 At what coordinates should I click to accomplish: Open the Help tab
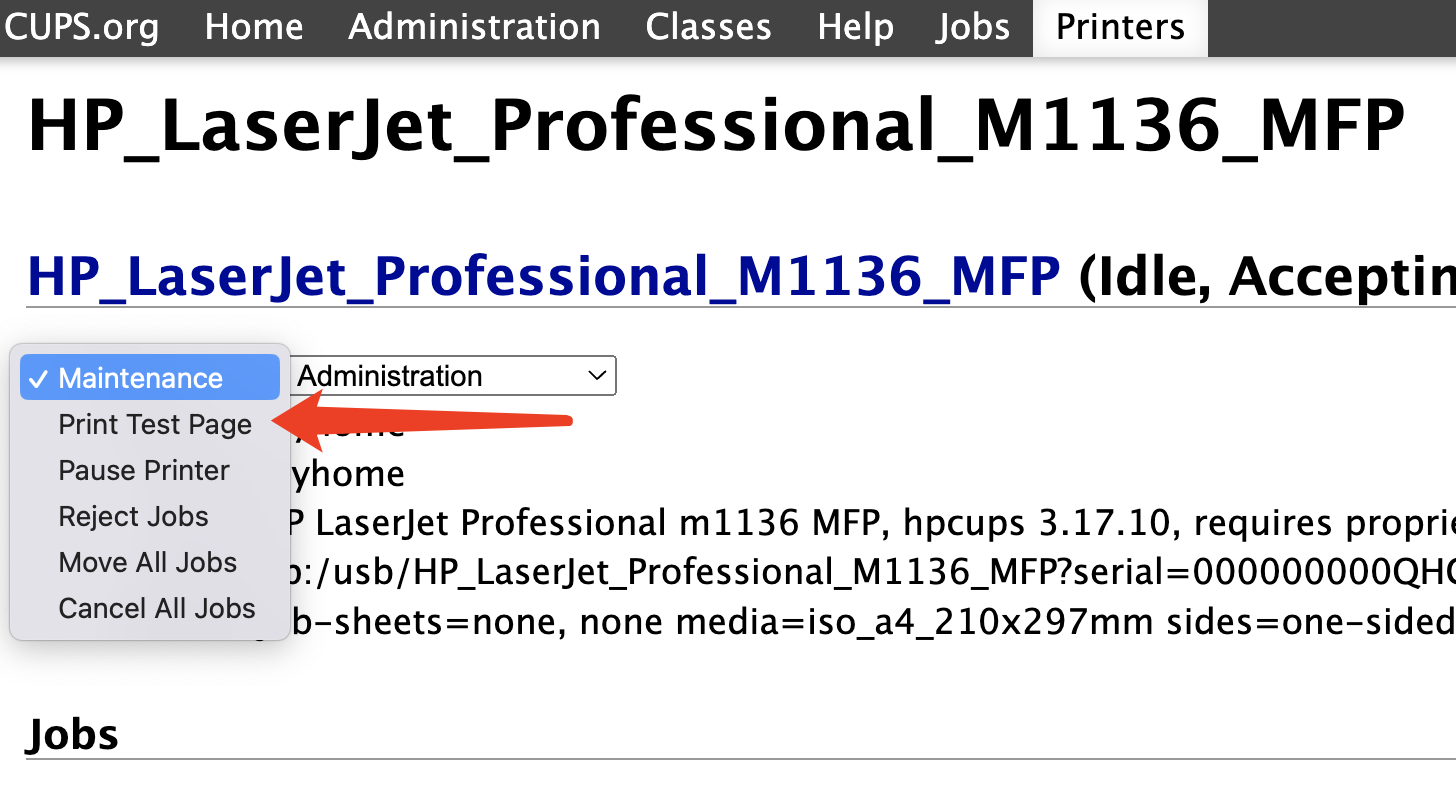click(854, 27)
